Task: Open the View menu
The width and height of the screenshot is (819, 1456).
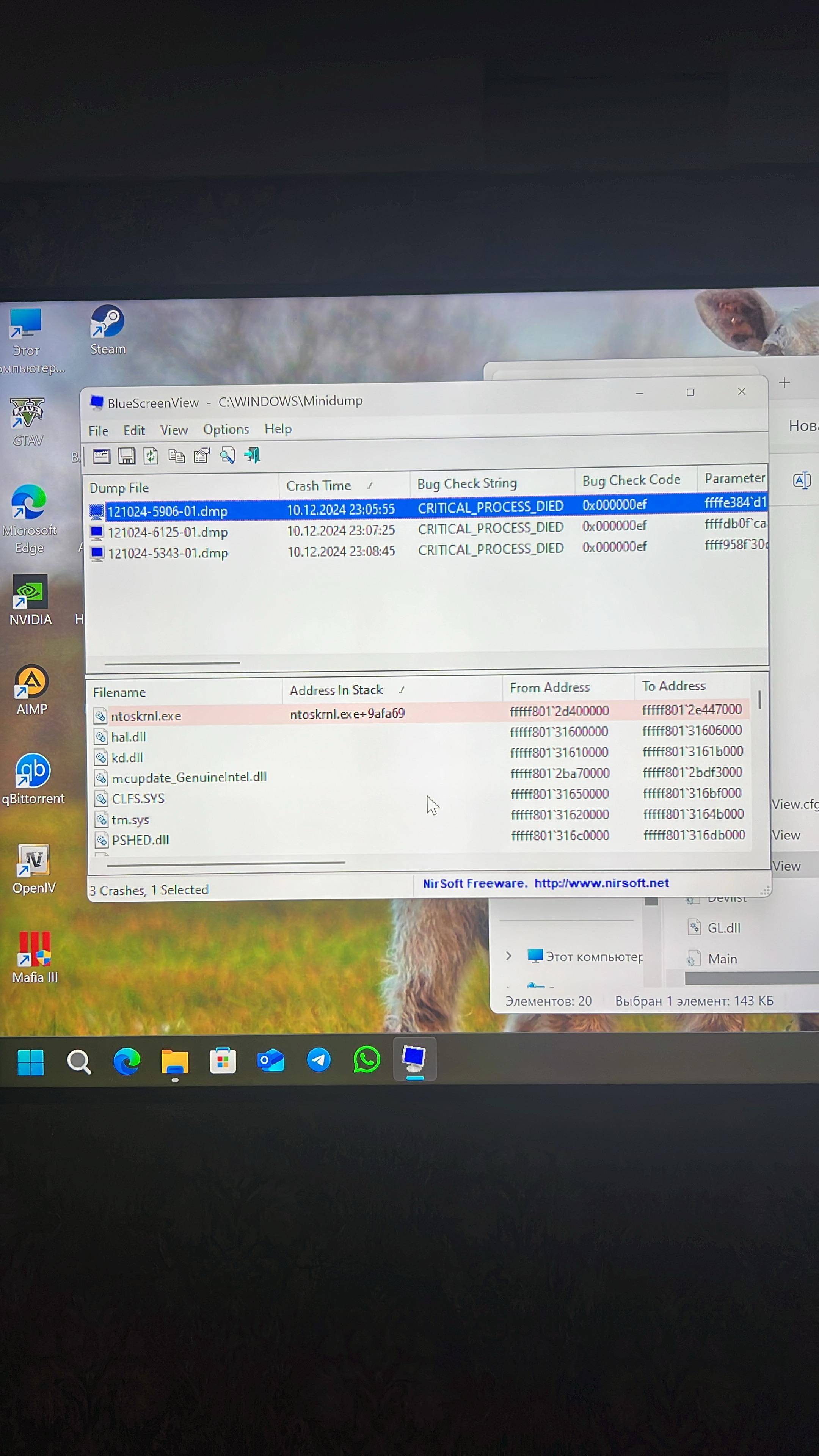Action: (174, 430)
